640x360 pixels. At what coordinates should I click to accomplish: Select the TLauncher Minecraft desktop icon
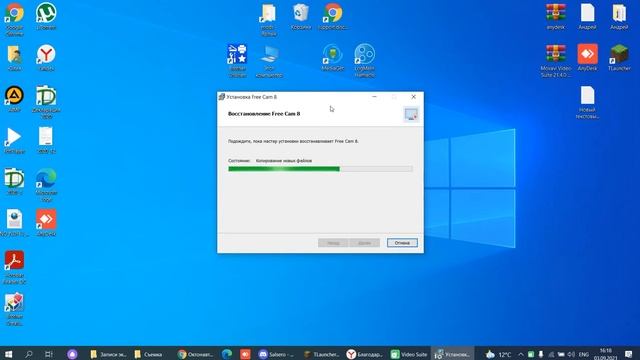click(x=619, y=58)
